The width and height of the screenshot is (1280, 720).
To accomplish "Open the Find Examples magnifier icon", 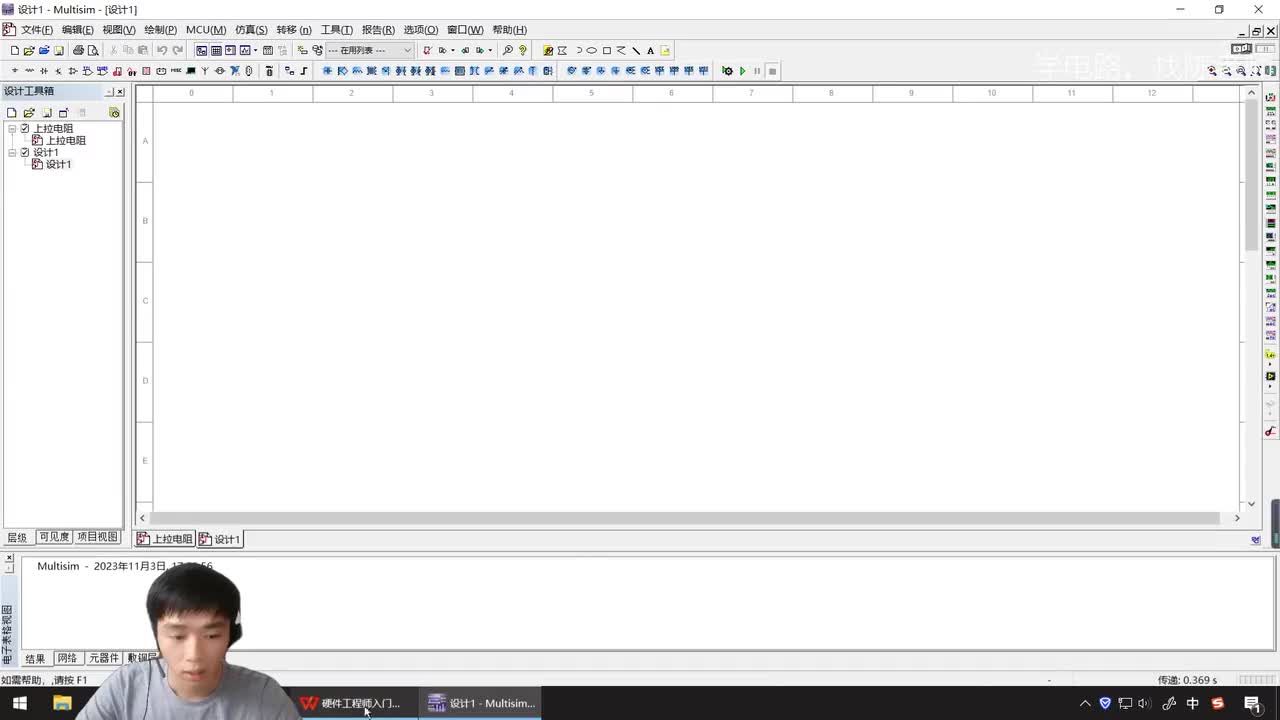I will pos(507,50).
